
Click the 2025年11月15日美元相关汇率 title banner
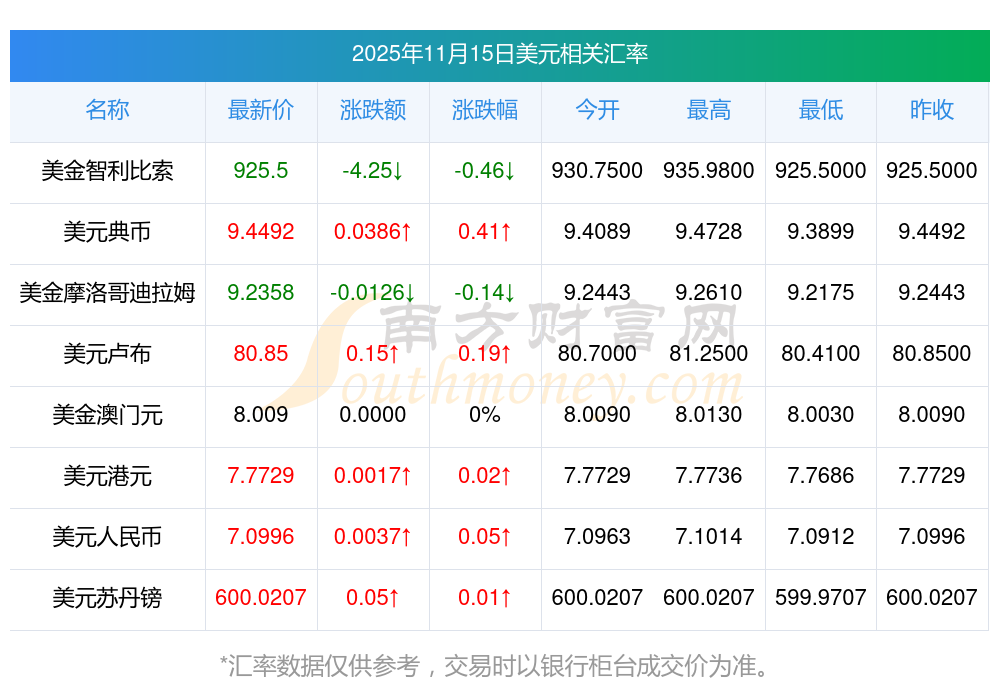(x=499, y=54)
